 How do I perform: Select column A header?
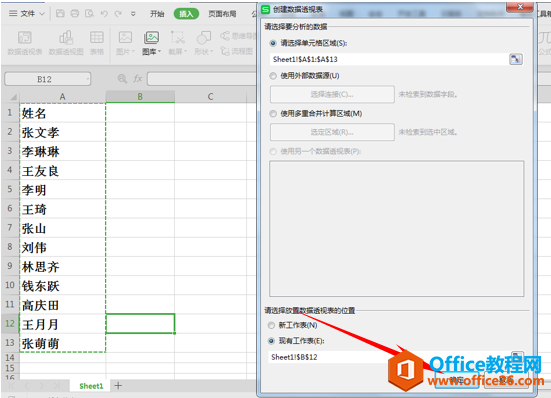click(x=63, y=97)
